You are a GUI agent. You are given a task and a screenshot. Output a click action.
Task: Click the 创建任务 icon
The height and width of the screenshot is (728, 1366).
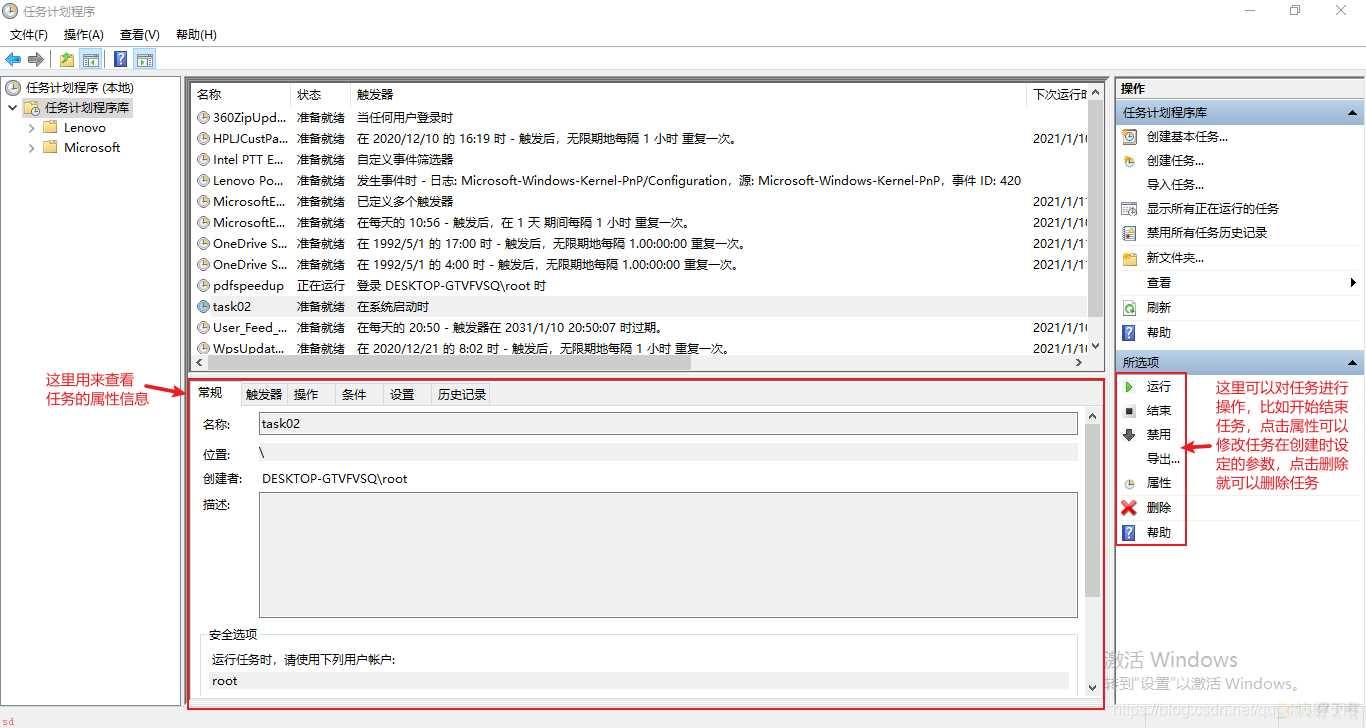1130,161
